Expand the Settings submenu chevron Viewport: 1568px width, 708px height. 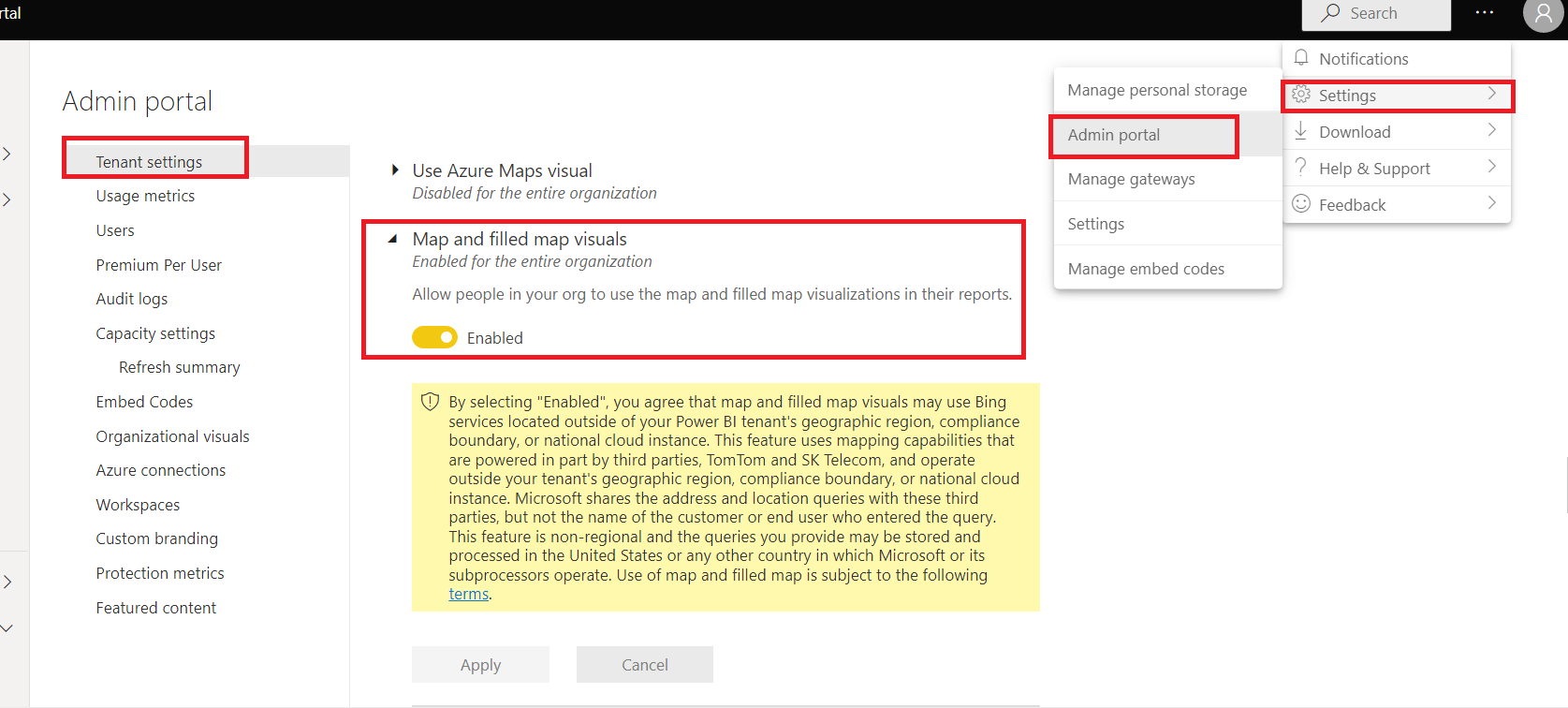1492,94
